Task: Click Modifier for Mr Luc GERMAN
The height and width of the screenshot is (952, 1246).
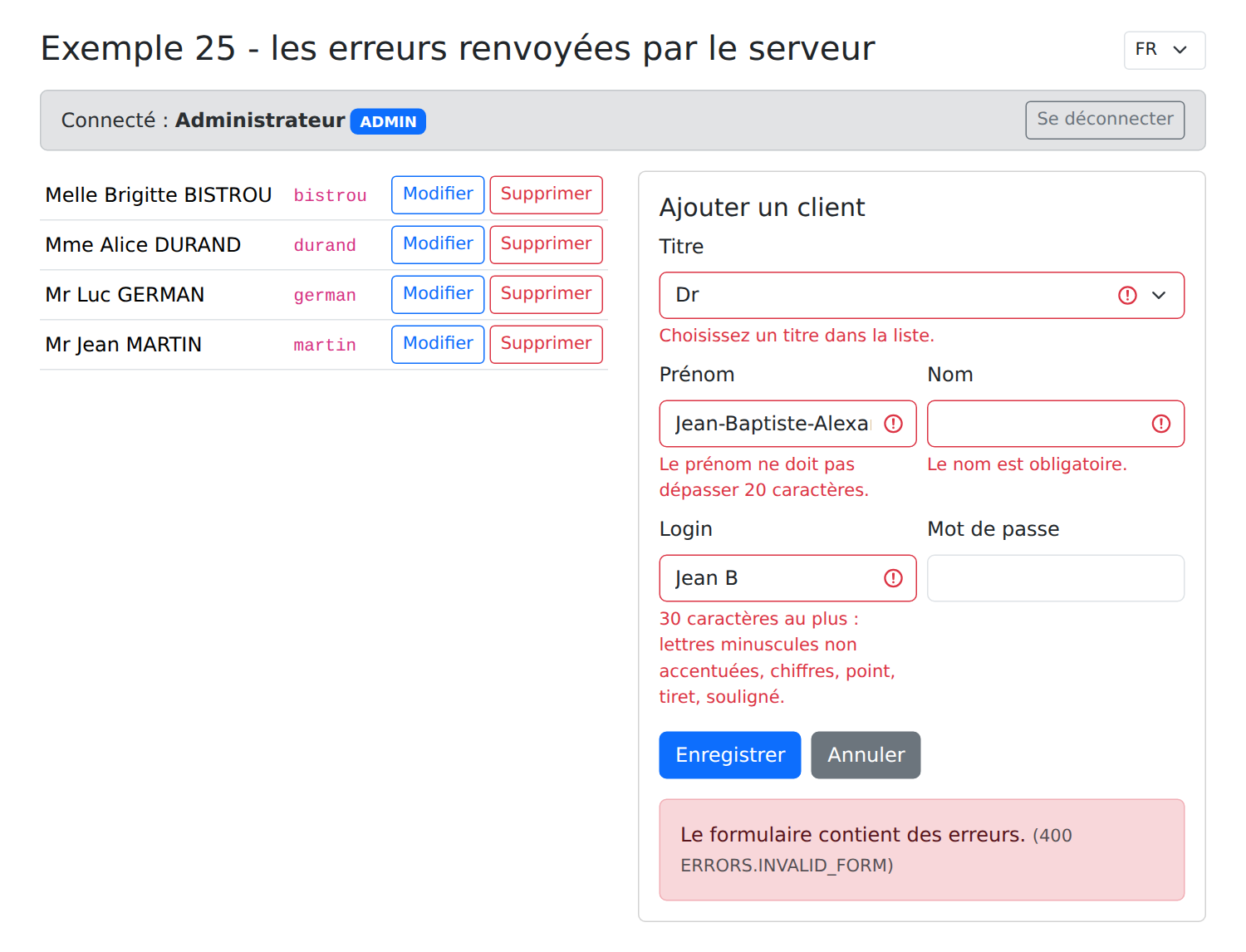Action: (x=438, y=294)
